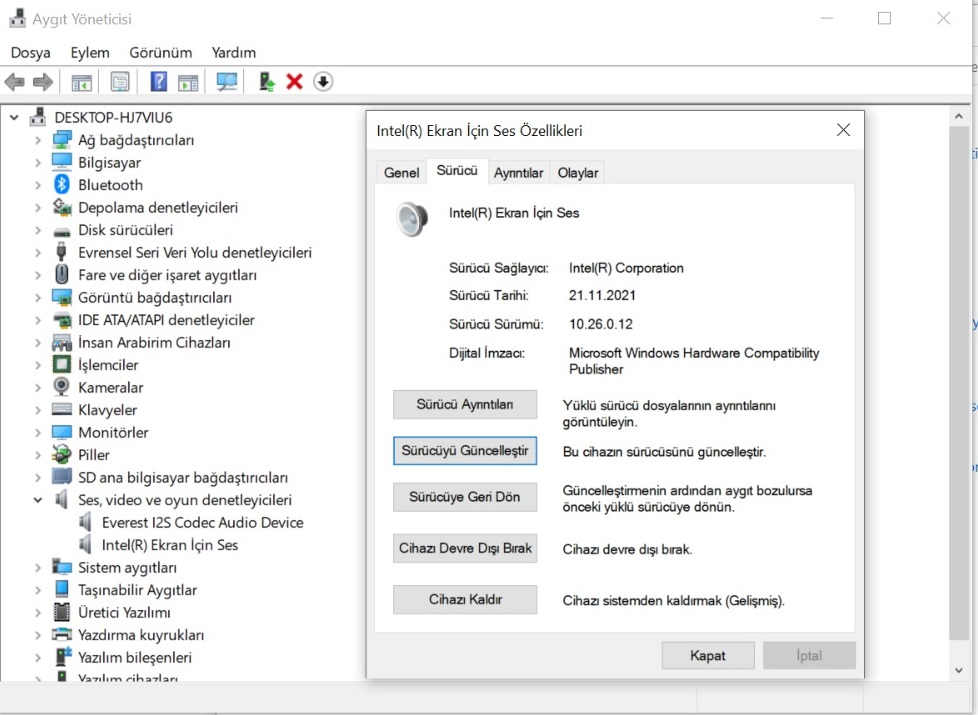Click the Monitörler display icon
978x715 pixels.
click(x=62, y=432)
